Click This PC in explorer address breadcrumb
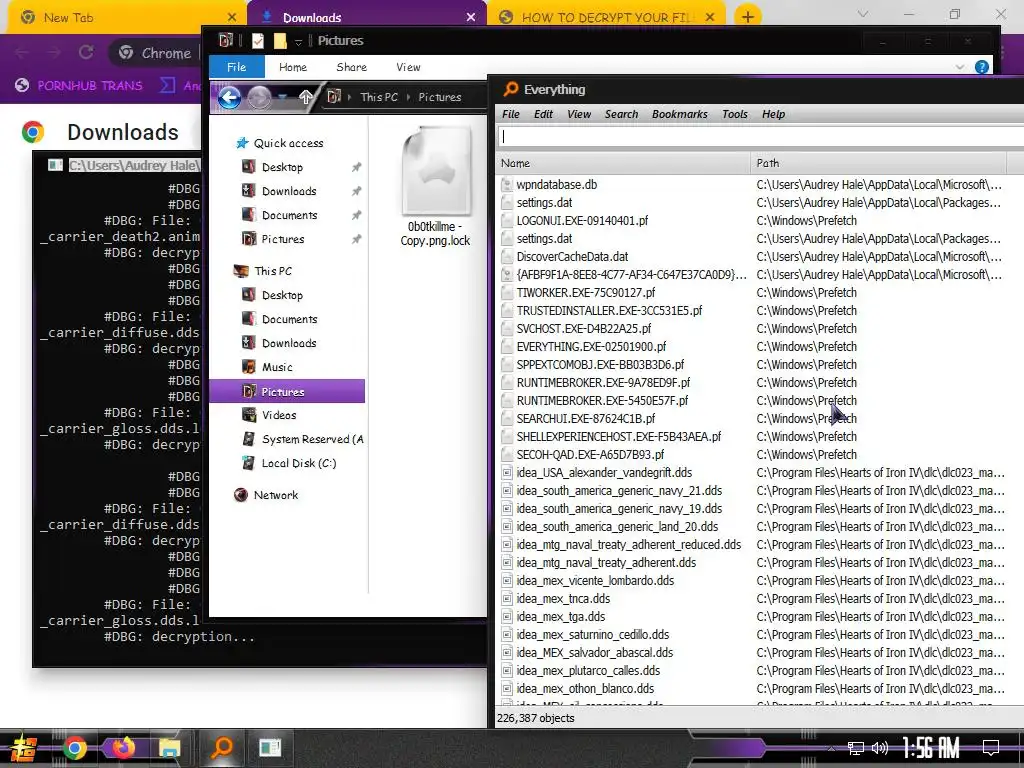Viewport: 1024px width, 768px height. pyautogui.click(x=379, y=97)
